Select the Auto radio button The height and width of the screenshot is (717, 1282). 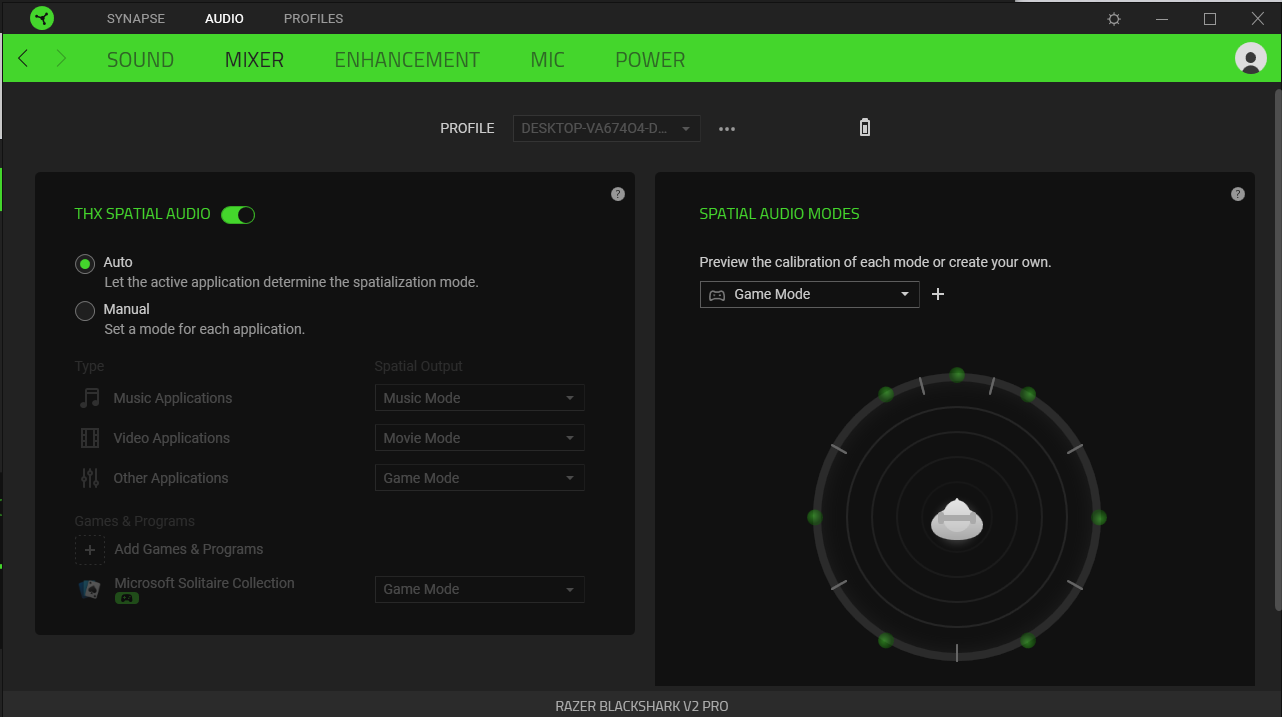point(85,263)
